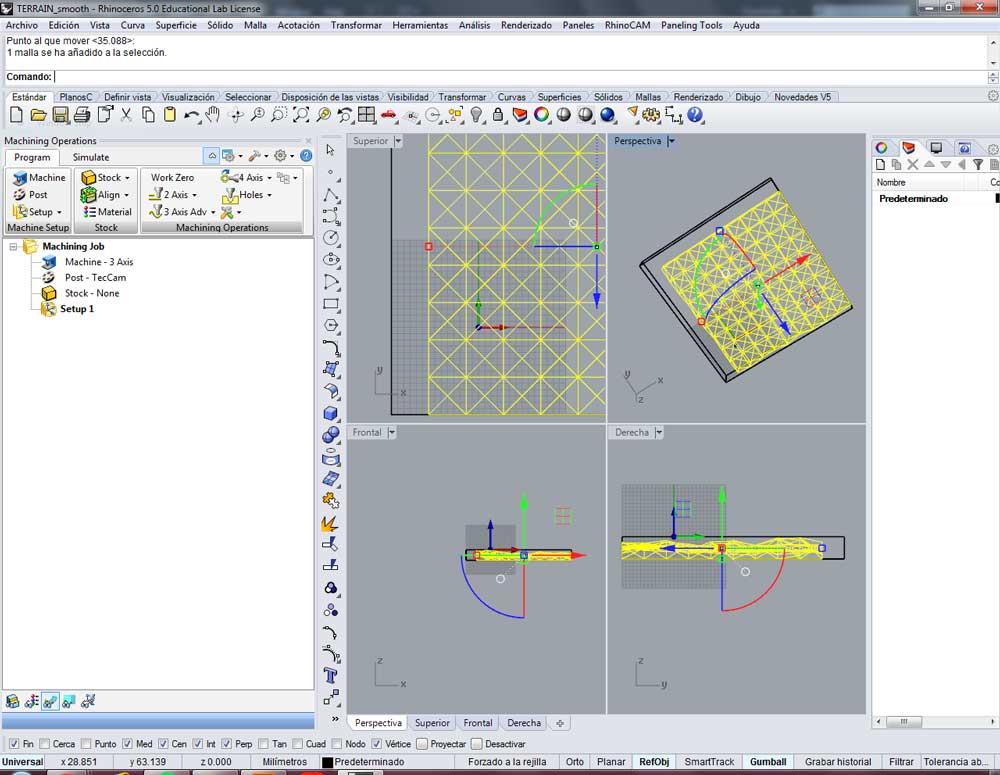Click the Comando input field
The width and height of the screenshot is (1000, 775).
click(x=520, y=77)
